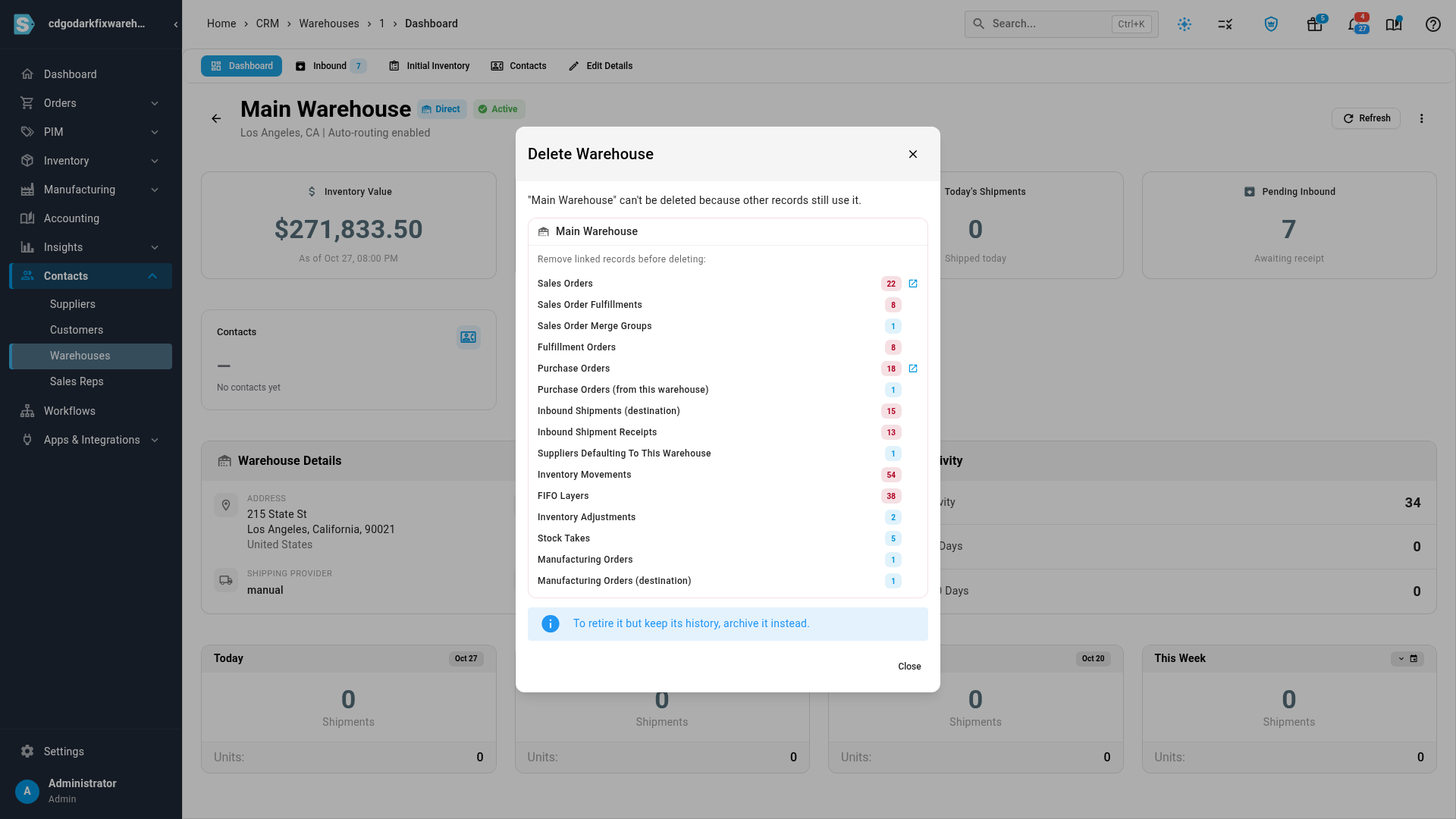1456x819 pixels.
Task: Go to Home breadcrumb link
Action: (x=221, y=24)
